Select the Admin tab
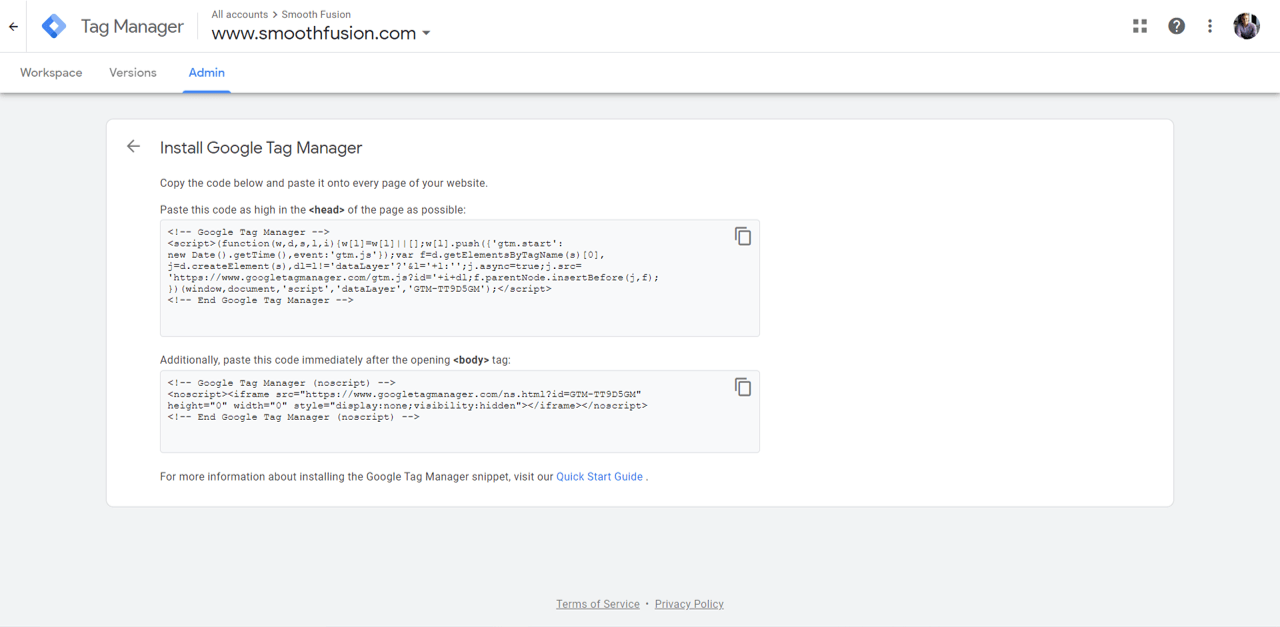The width and height of the screenshot is (1280, 627). 207,73
